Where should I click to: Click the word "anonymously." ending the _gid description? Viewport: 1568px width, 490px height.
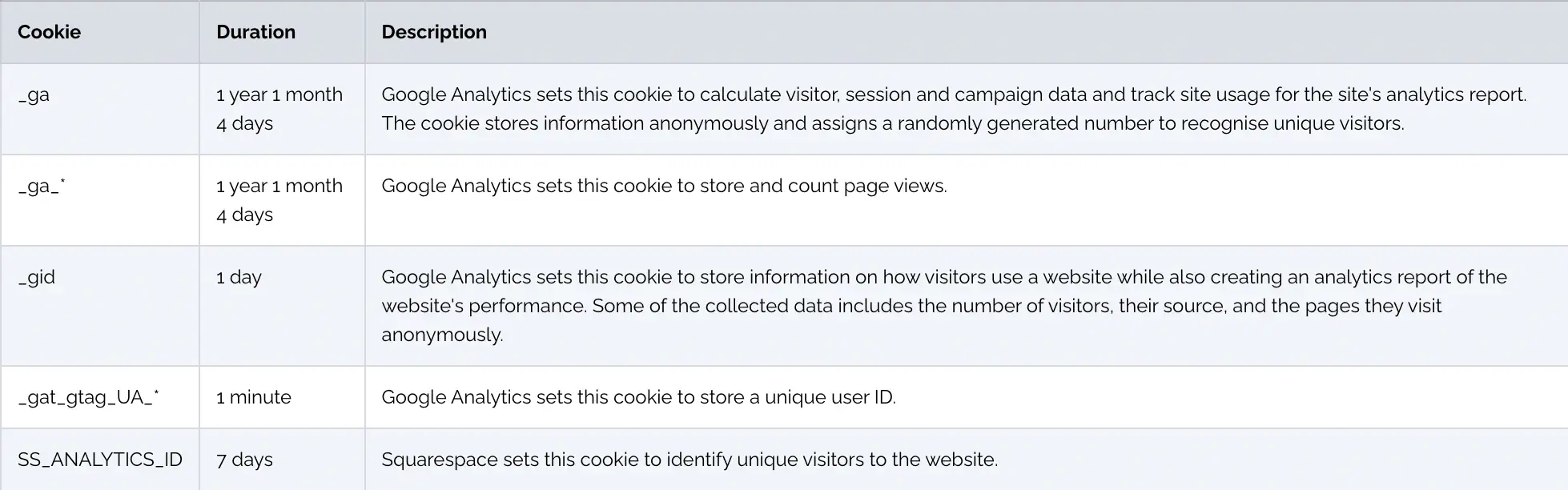442,335
